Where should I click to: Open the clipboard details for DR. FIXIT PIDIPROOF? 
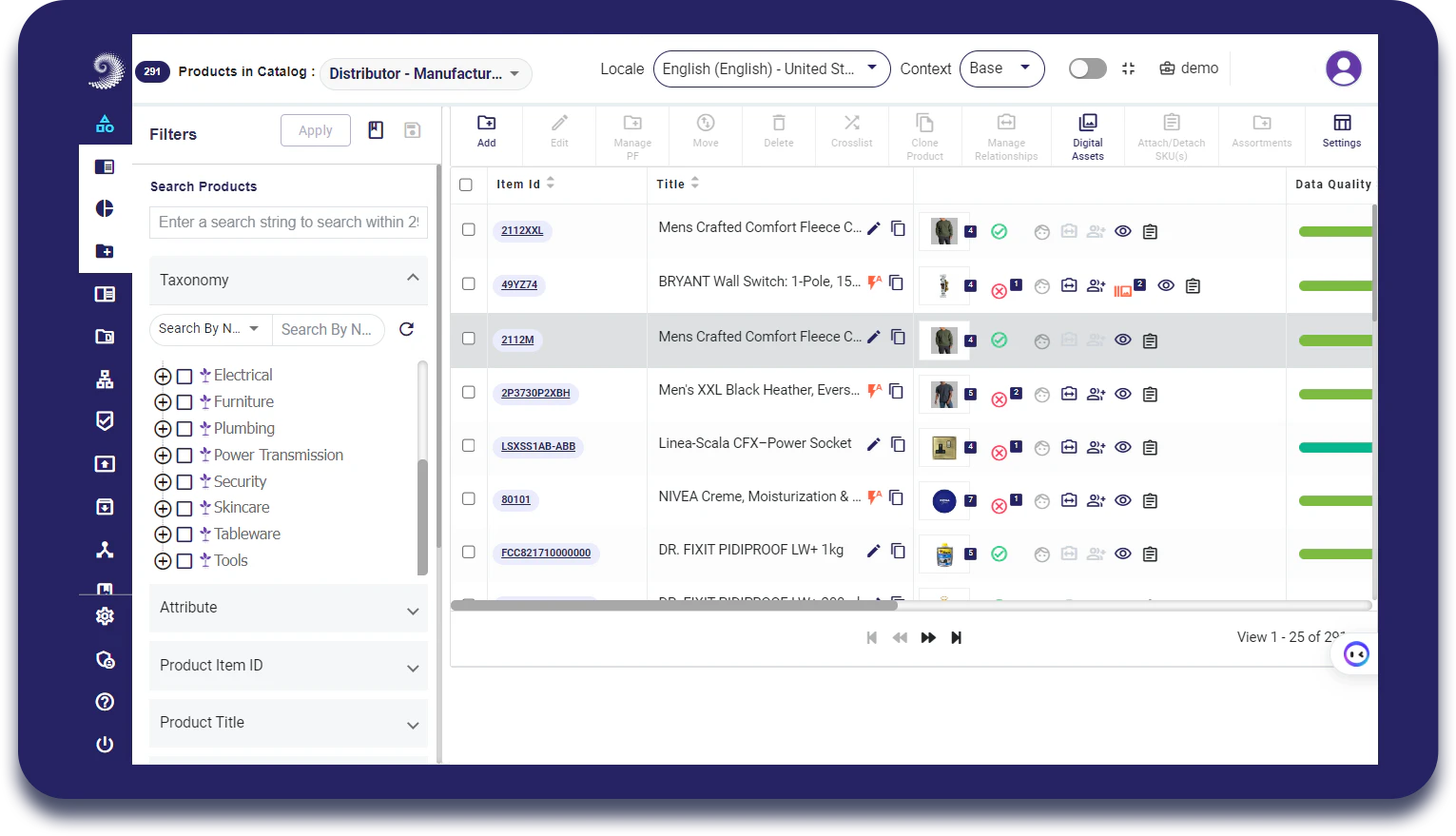(1150, 553)
